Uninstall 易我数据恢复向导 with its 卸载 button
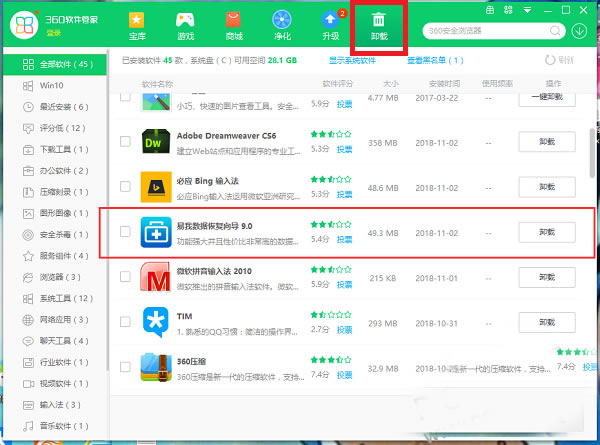 (547, 232)
